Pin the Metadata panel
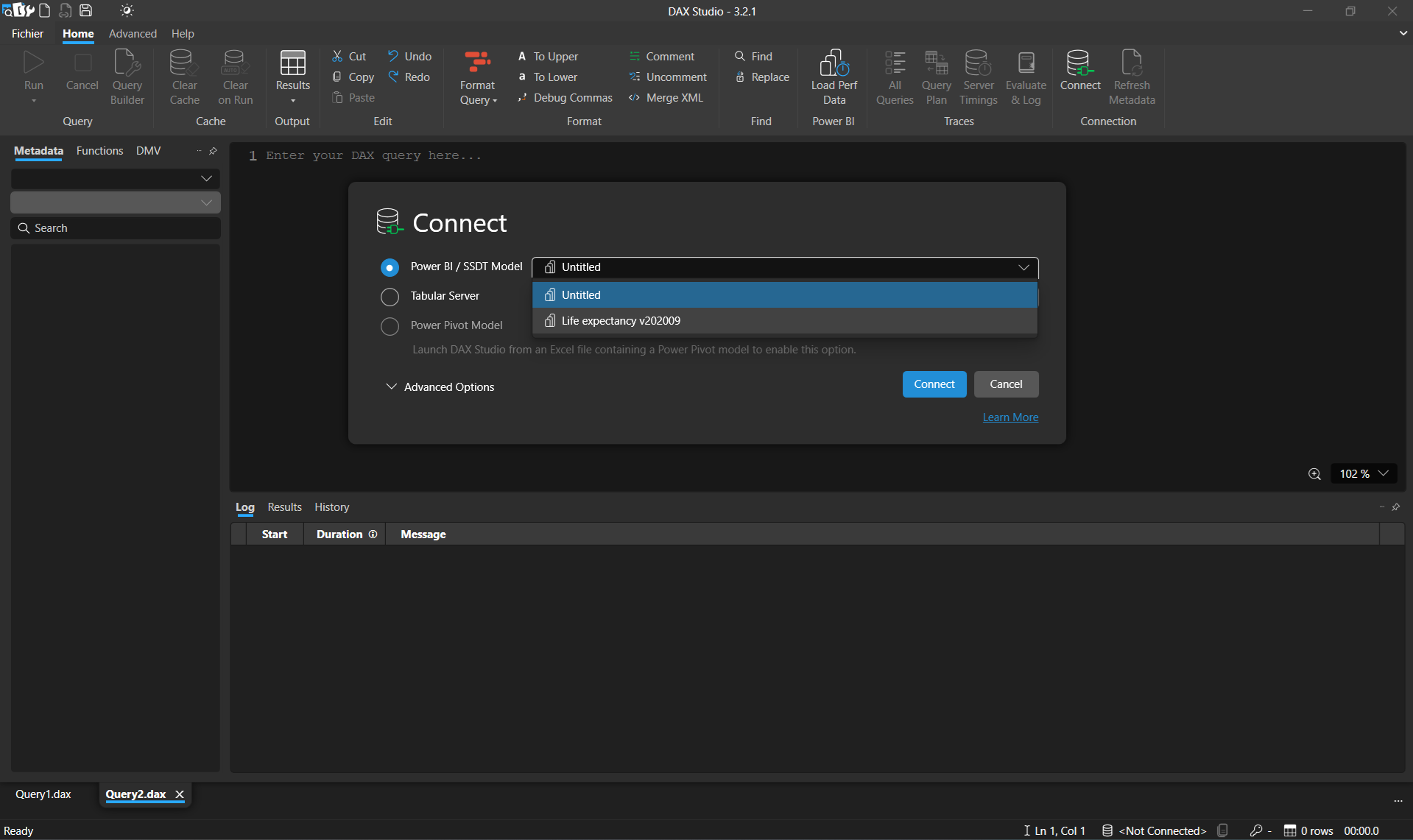1413x840 pixels. tap(214, 151)
